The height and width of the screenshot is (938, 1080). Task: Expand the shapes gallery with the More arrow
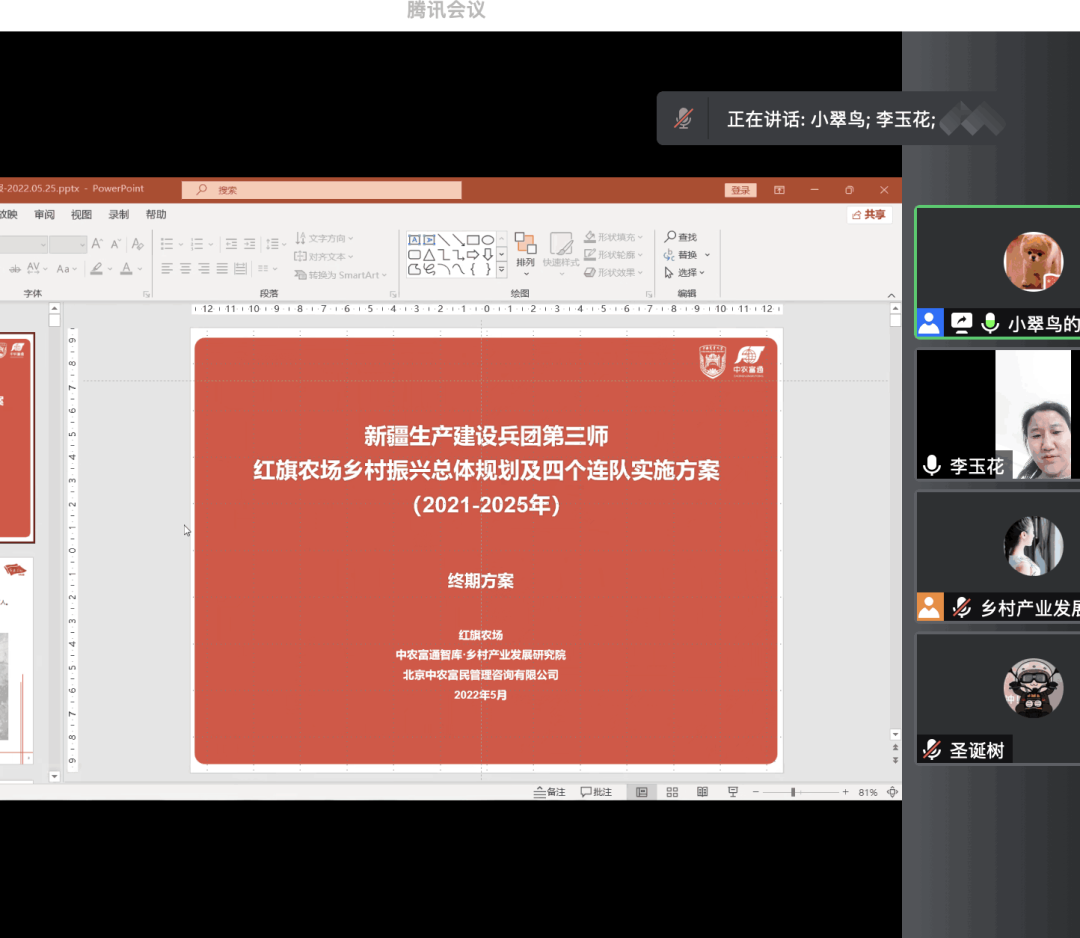click(x=501, y=271)
